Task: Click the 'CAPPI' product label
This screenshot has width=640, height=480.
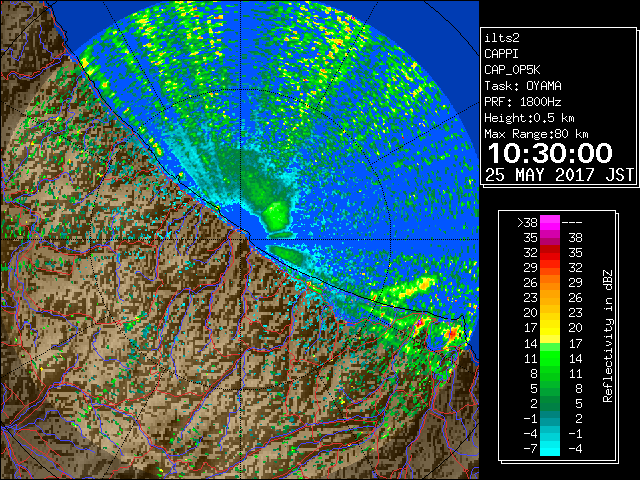Action: (x=501, y=54)
